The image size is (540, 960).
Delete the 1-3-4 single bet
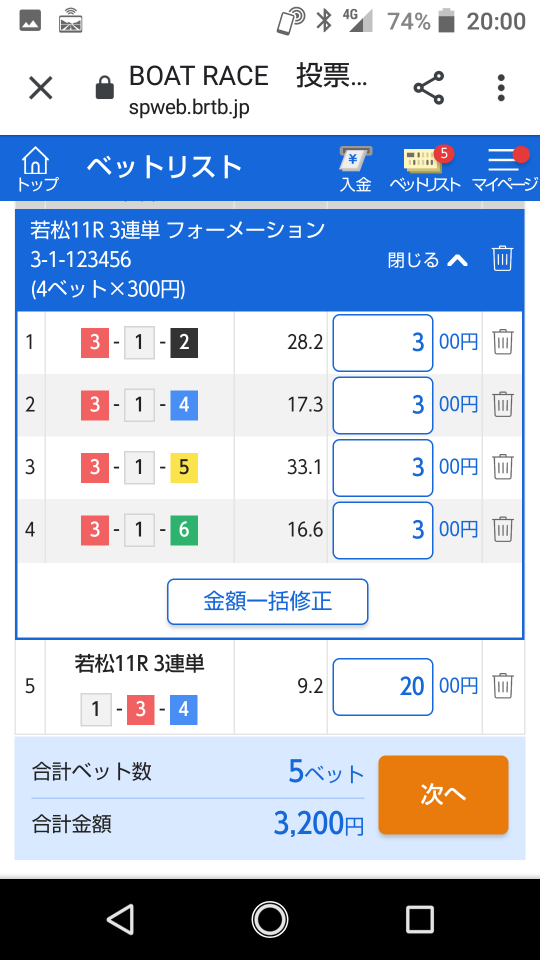point(503,686)
